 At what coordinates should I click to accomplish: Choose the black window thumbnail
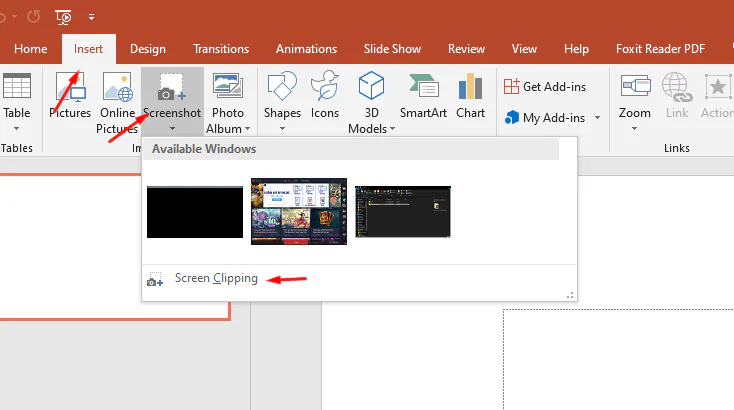click(195, 212)
